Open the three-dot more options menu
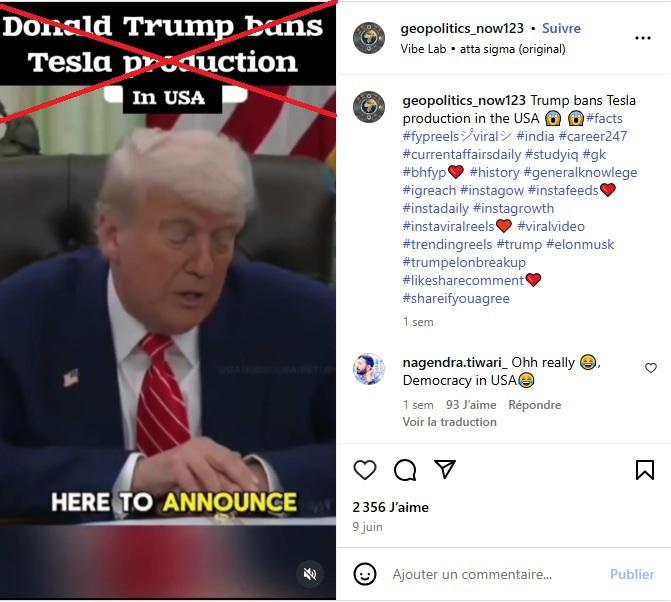The image size is (671, 602). tap(643, 38)
